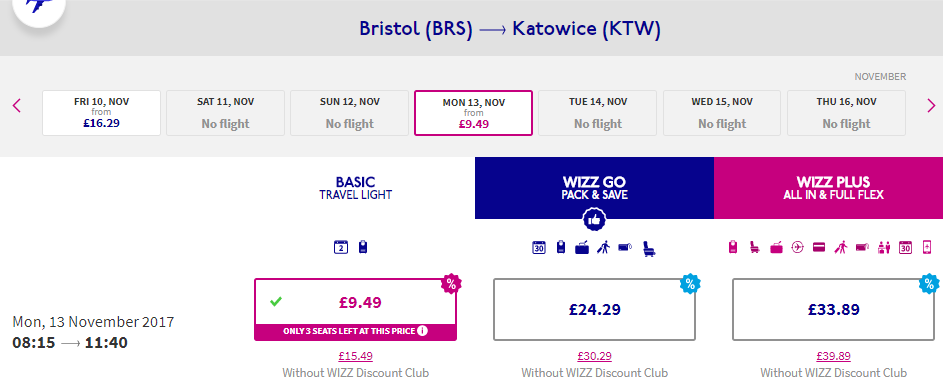The height and width of the screenshot is (385, 943).
Task: Click the WIZZ GO priority boarding walking icon
Action: pyautogui.click(x=603, y=247)
